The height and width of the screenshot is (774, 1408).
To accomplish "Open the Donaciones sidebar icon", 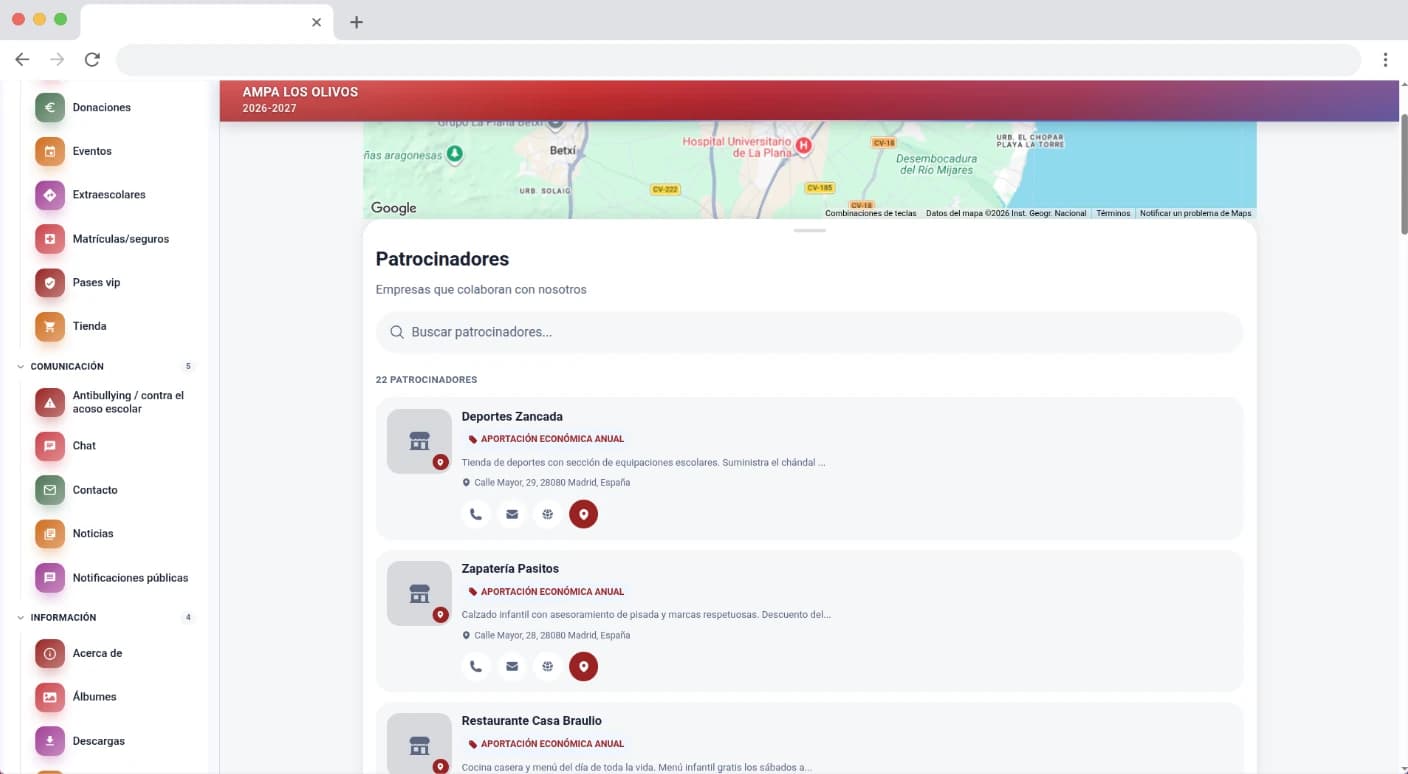I will click(50, 107).
